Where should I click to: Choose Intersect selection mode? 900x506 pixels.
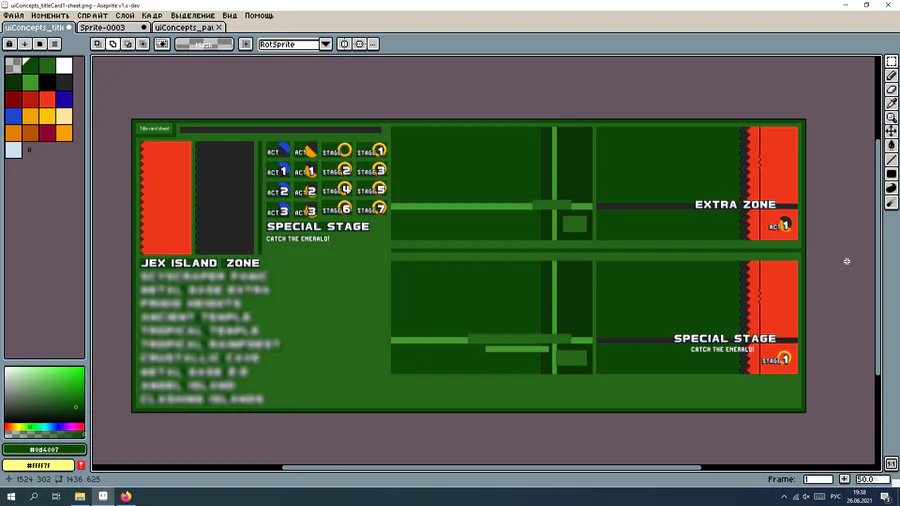pyautogui.click(x=143, y=44)
